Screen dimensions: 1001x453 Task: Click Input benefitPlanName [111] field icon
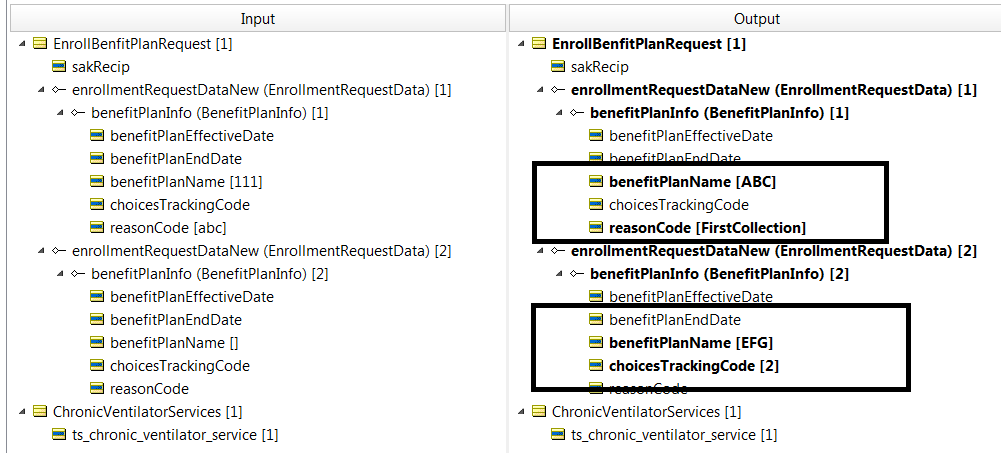click(x=97, y=182)
